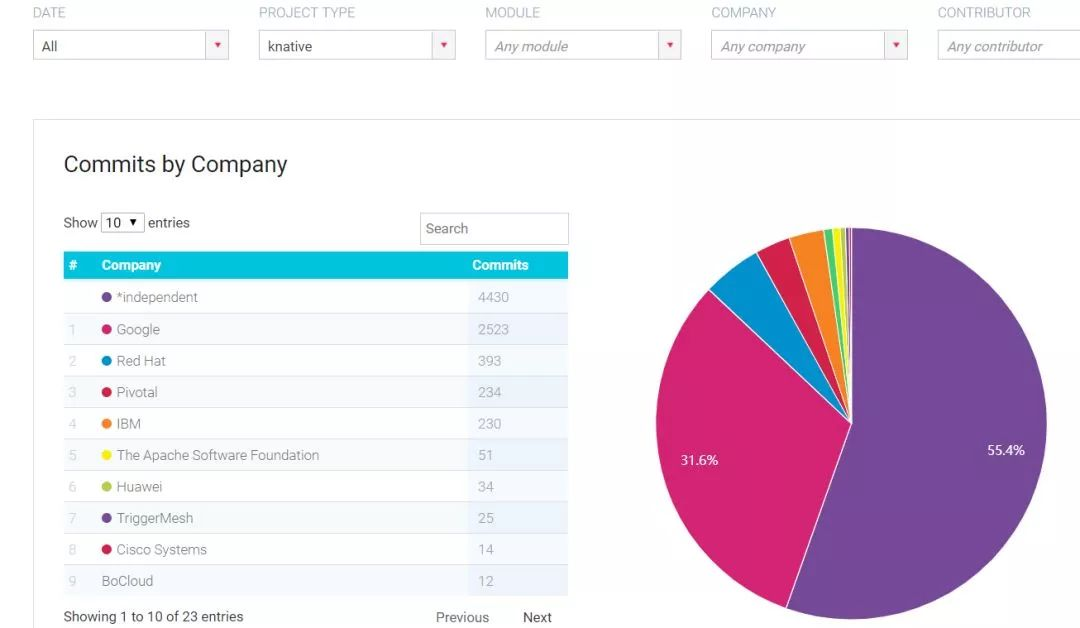
Task: Open the Any company dropdown
Action: point(809,45)
